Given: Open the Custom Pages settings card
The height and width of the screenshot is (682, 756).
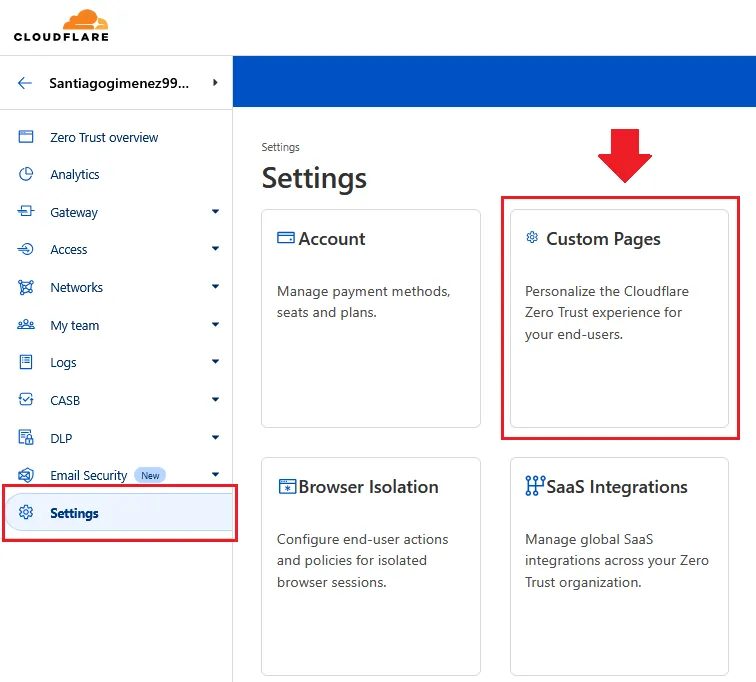Looking at the screenshot, I should pyautogui.click(x=619, y=317).
